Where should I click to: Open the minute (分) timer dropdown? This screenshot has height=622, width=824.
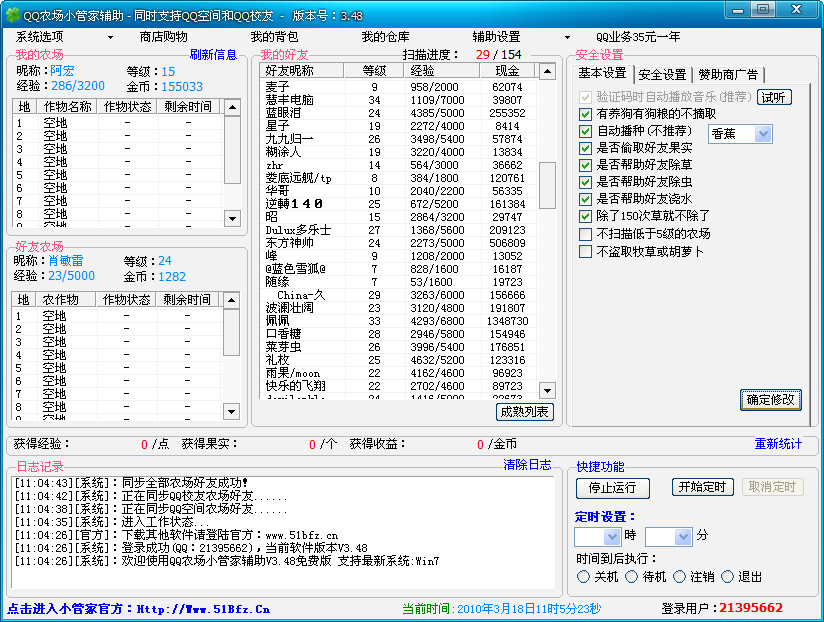click(x=683, y=537)
